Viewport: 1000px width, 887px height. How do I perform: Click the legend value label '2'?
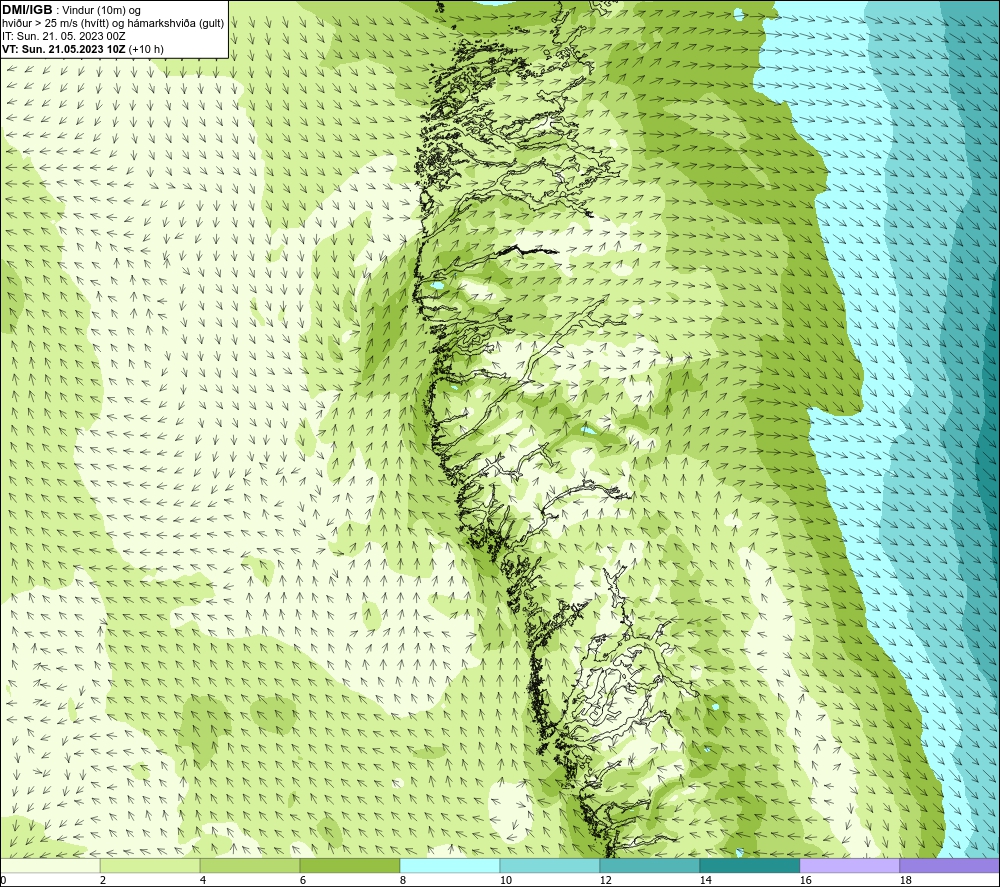coord(103,880)
